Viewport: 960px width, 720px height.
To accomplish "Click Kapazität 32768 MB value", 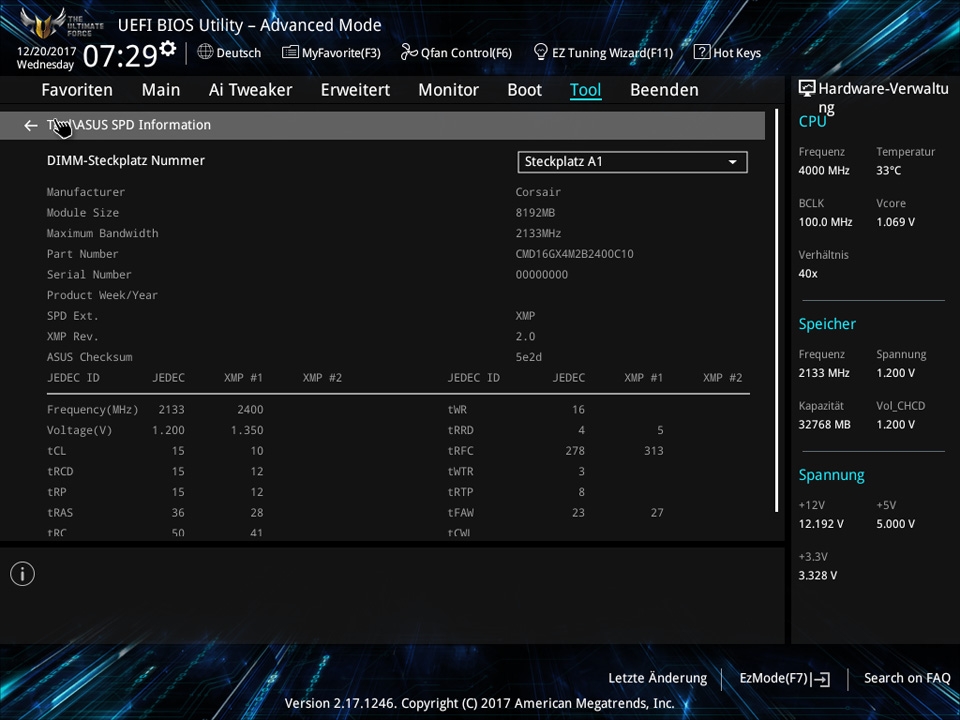I will tap(824, 424).
